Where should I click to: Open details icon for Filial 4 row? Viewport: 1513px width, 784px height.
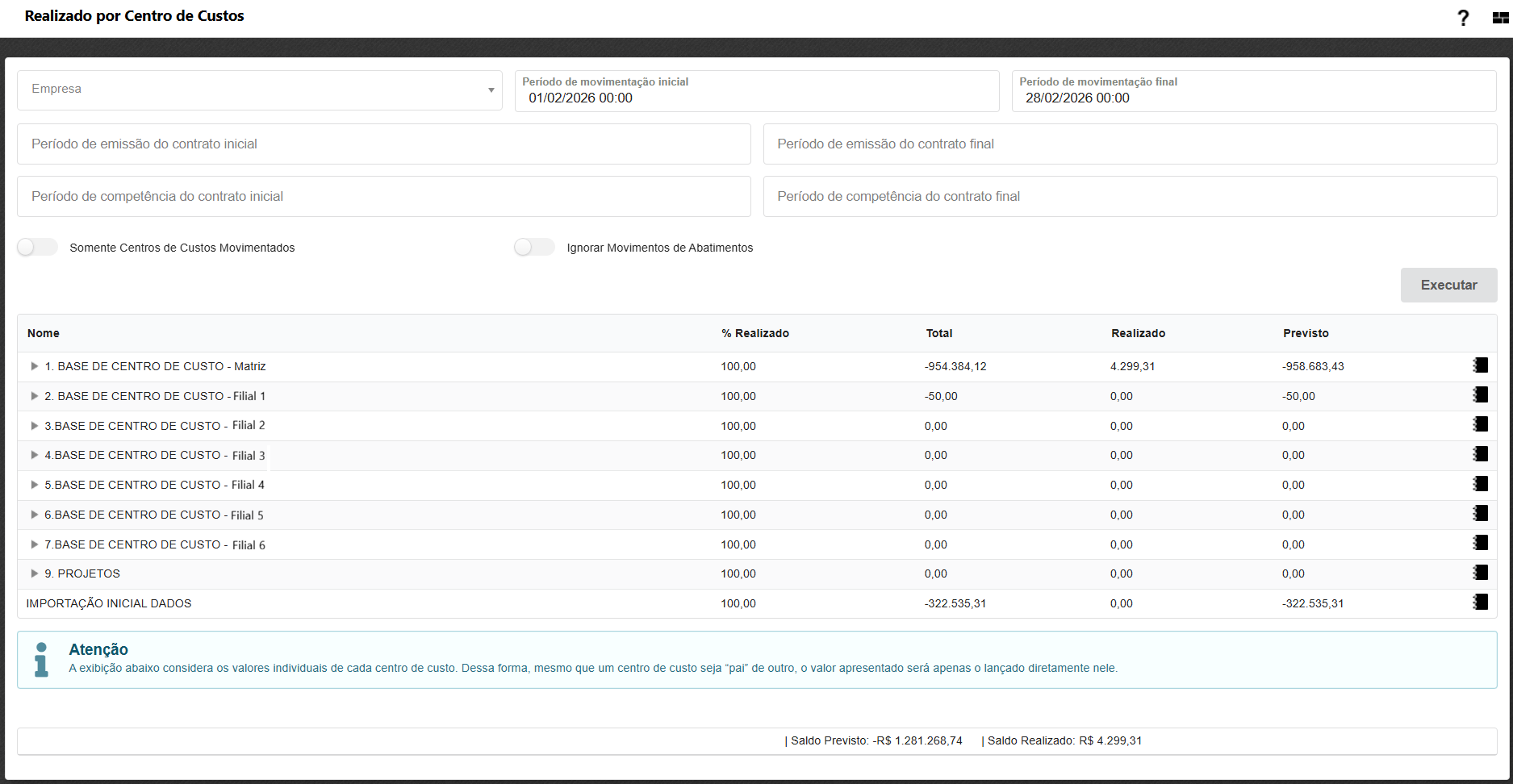tap(1481, 484)
